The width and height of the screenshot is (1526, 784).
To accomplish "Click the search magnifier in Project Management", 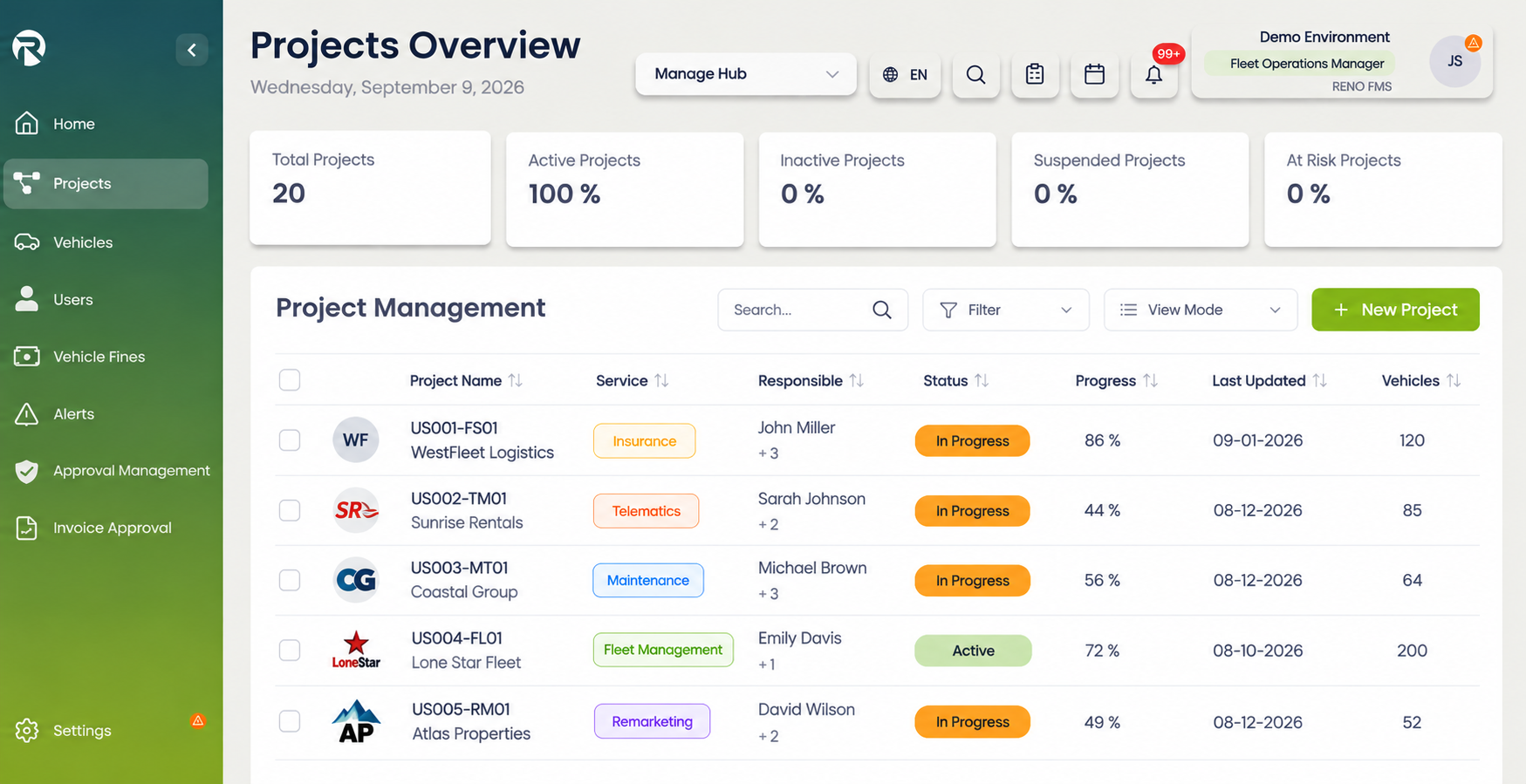I will (882, 310).
